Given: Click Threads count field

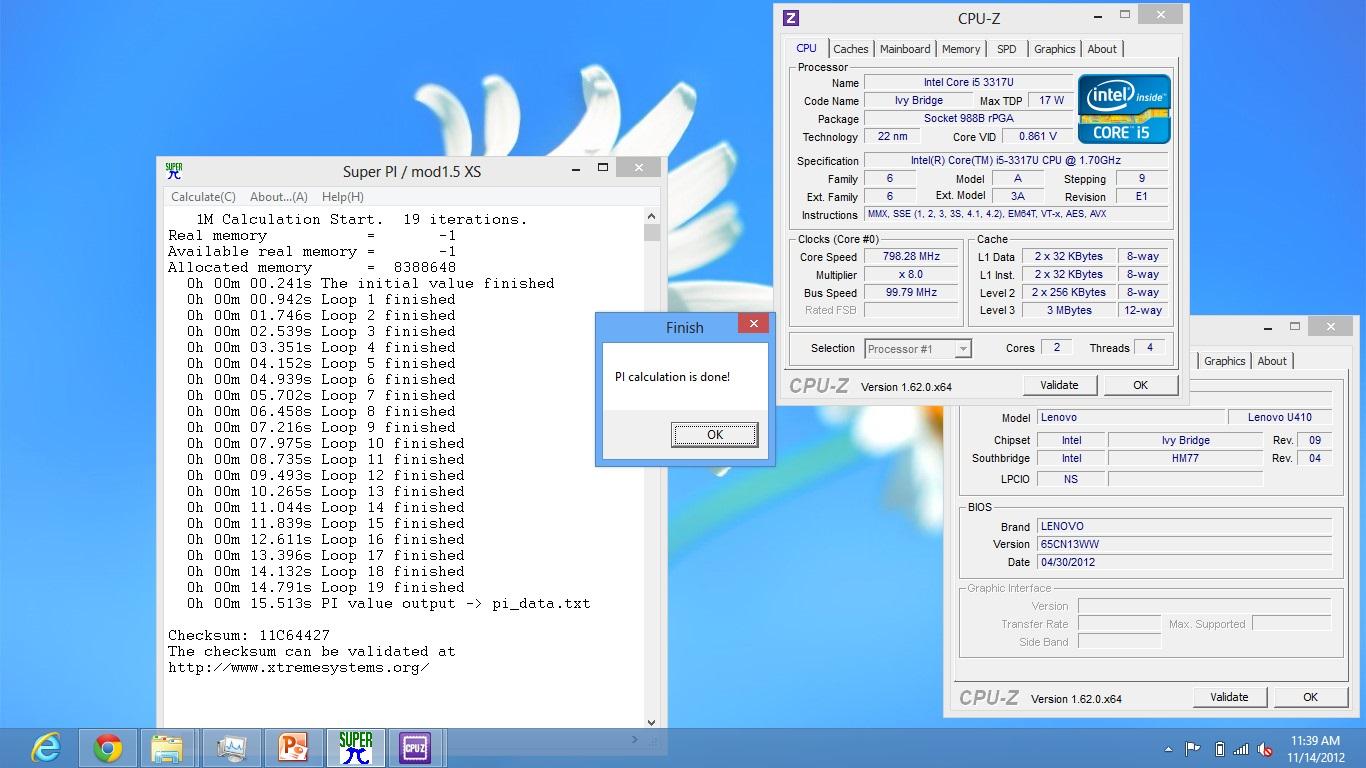Looking at the screenshot, I should coord(1149,347).
